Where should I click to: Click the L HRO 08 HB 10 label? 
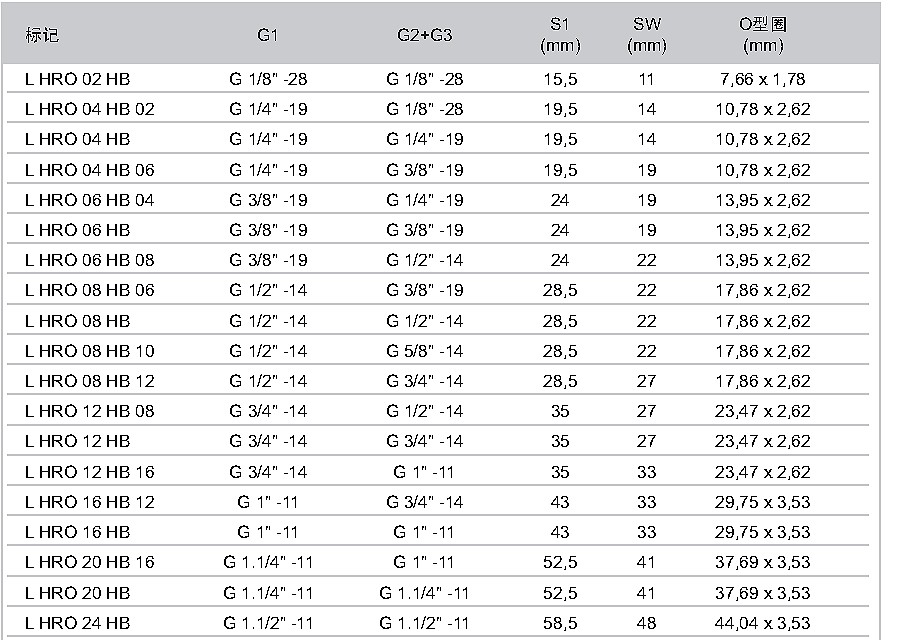coord(89,350)
